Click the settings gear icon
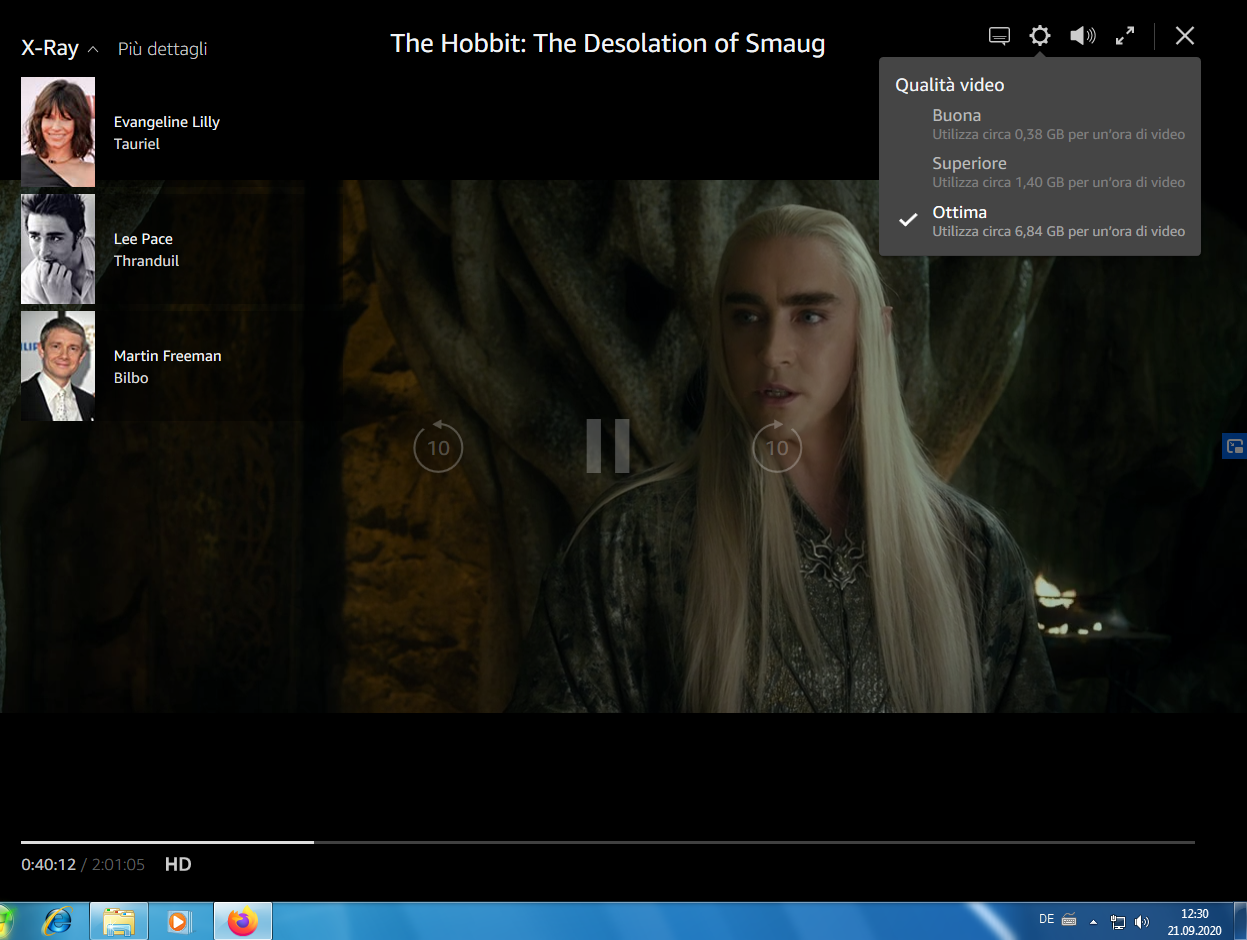Viewport: 1247px width, 940px height. (x=1040, y=36)
